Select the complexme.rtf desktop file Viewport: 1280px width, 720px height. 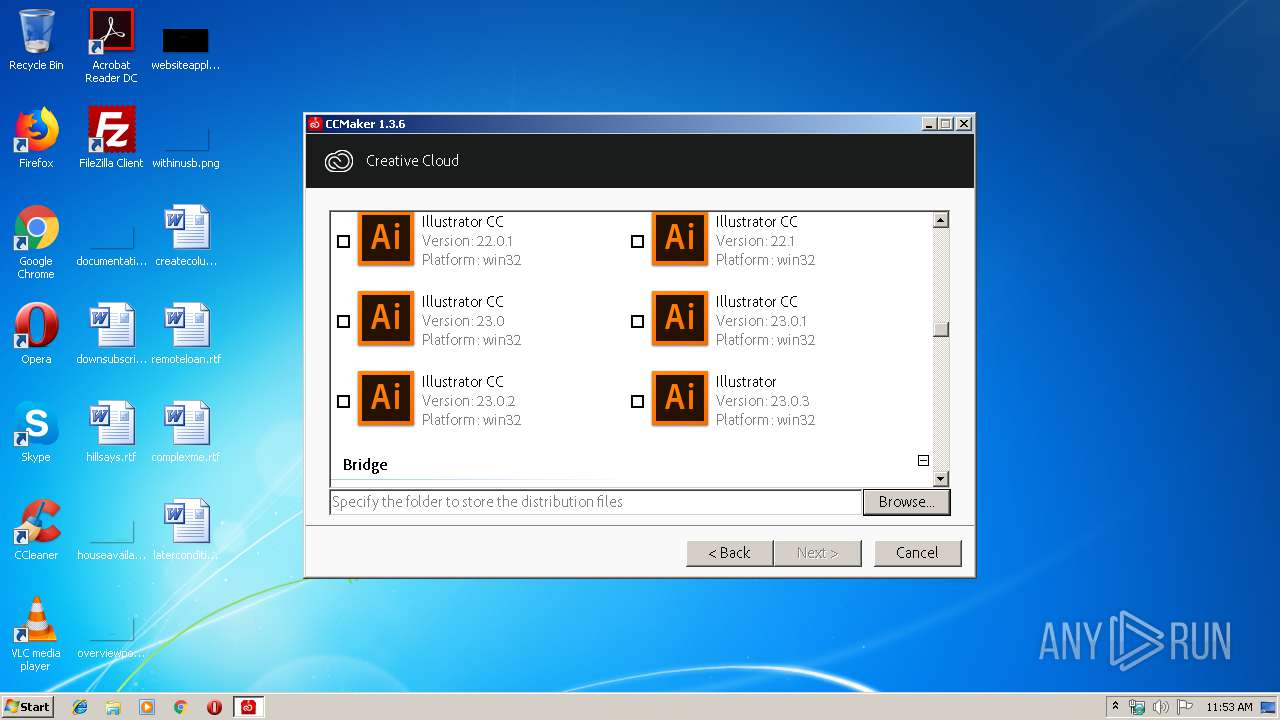pyautogui.click(x=186, y=432)
